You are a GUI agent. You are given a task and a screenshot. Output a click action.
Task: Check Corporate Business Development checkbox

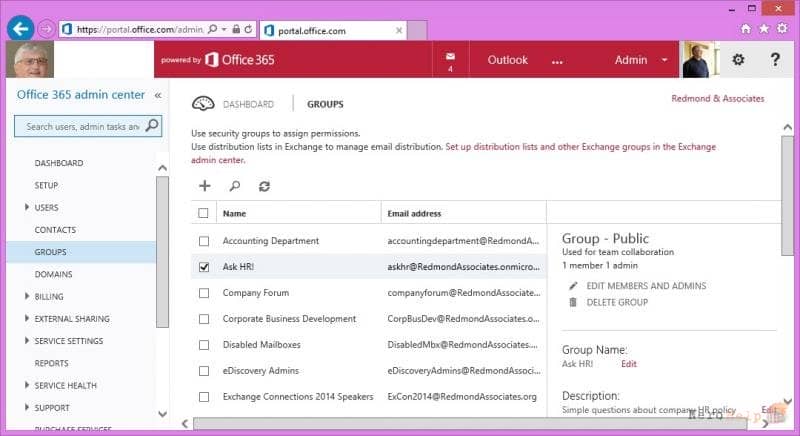[x=204, y=319]
